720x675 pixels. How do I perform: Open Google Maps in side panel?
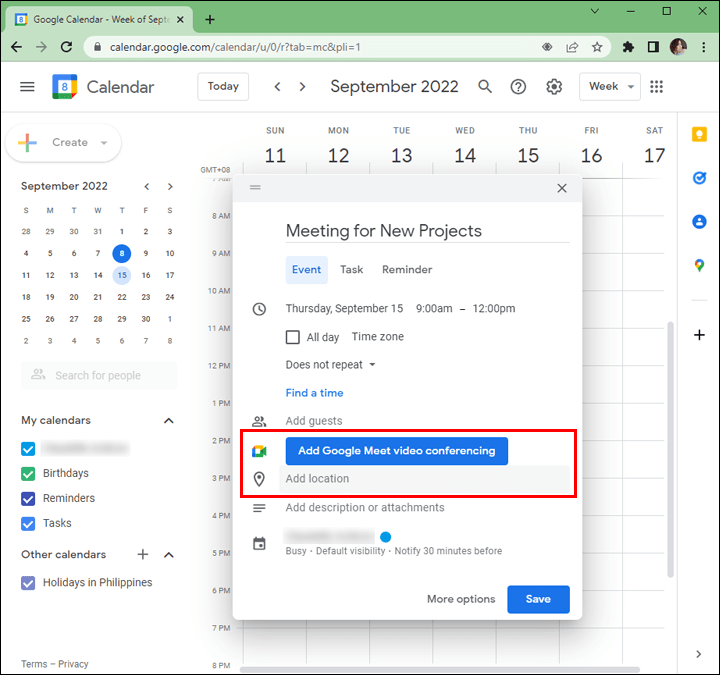(699, 265)
